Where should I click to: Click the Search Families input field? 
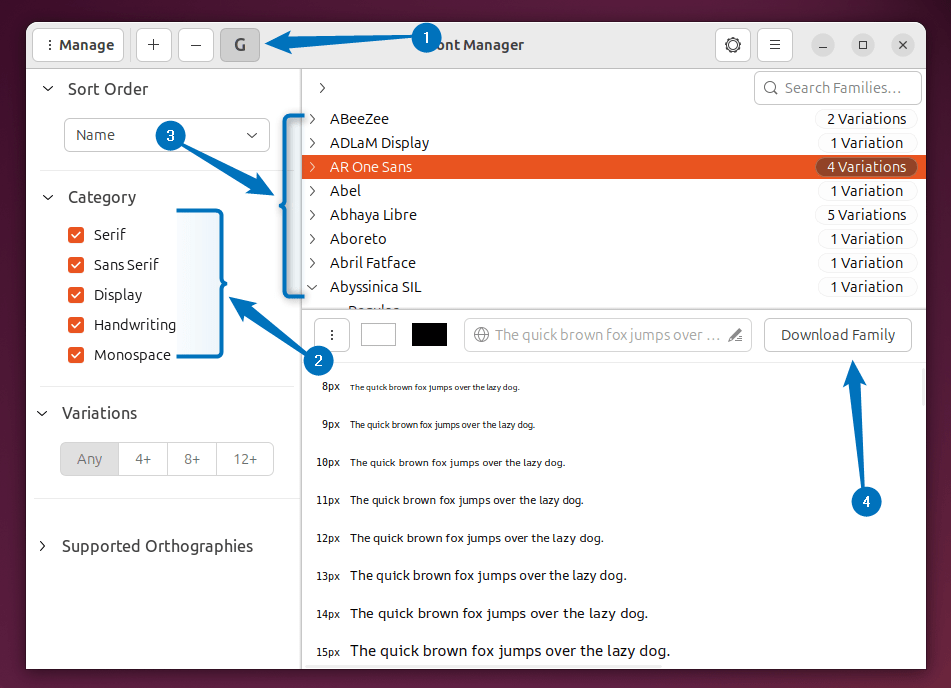(838, 87)
